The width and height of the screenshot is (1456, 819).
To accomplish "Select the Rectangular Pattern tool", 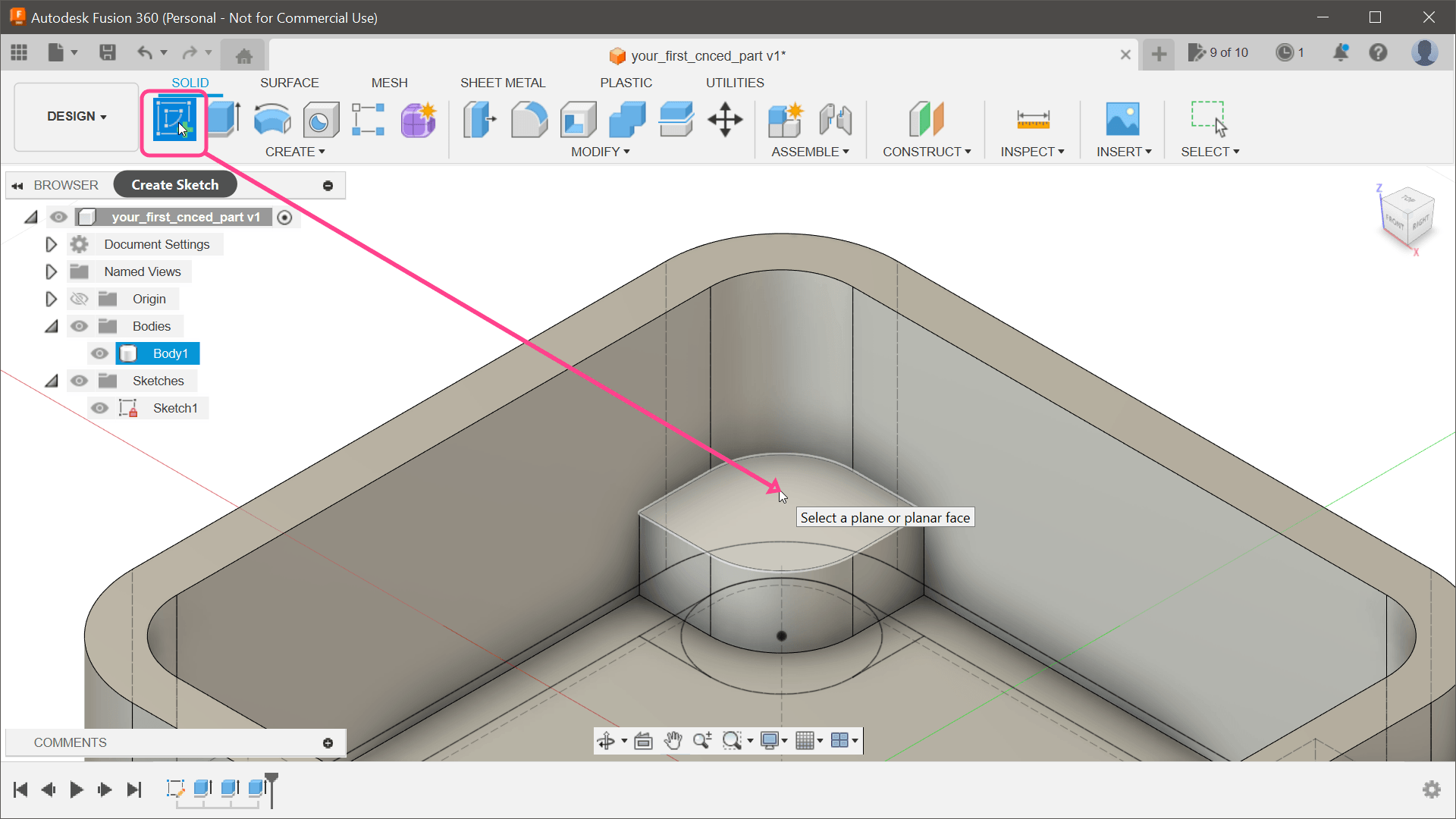I will (x=369, y=120).
